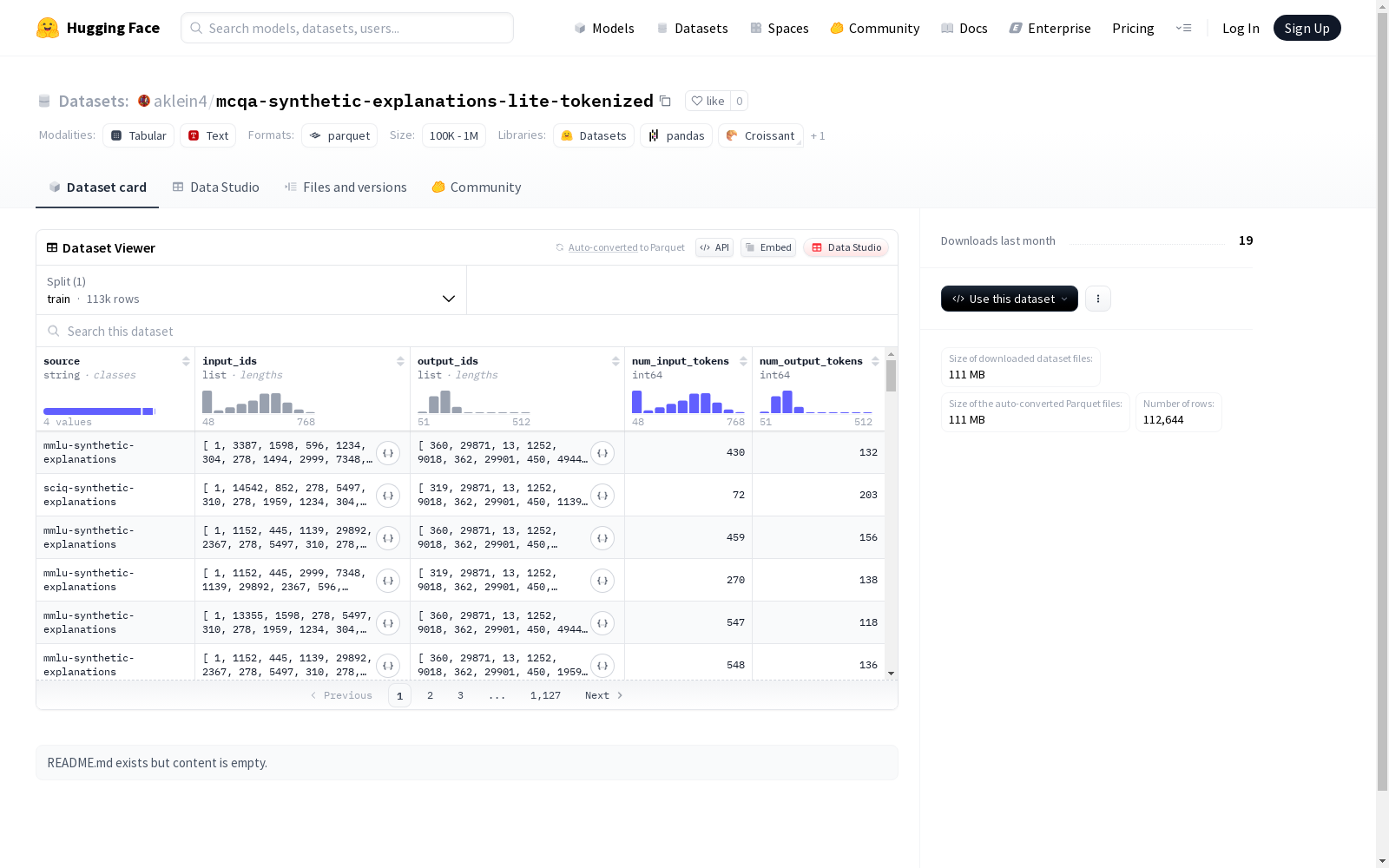Sort by the num_input_tokens column
1389x868 pixels.
pos(743,361)
